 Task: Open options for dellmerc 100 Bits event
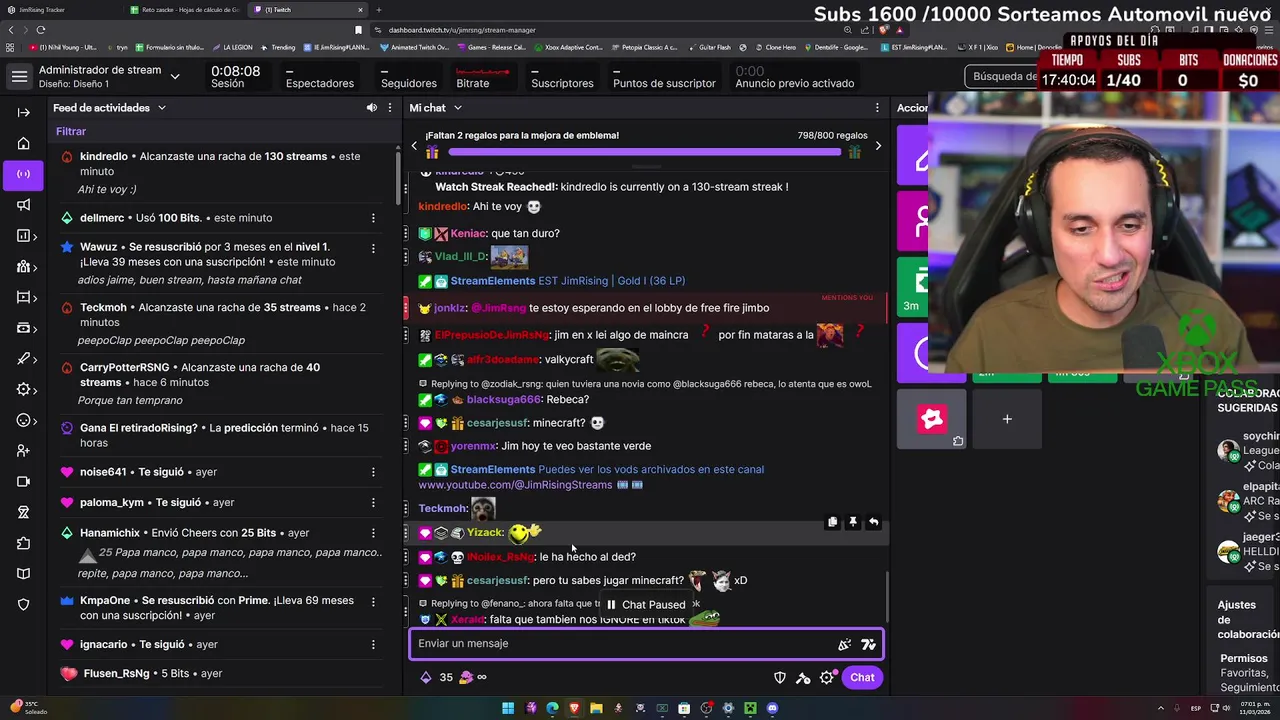[373, 218]
